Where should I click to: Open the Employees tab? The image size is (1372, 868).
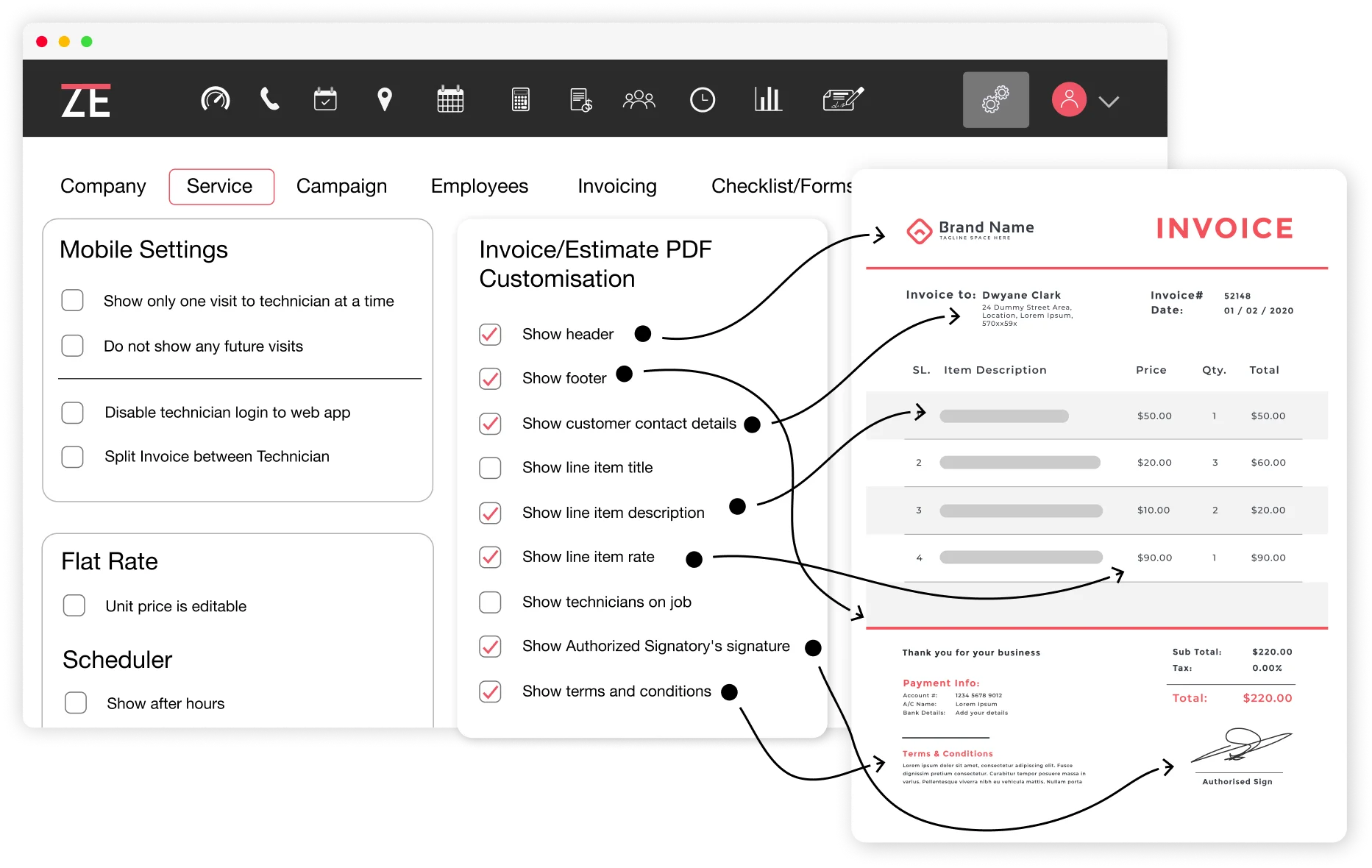pos(480,186)
